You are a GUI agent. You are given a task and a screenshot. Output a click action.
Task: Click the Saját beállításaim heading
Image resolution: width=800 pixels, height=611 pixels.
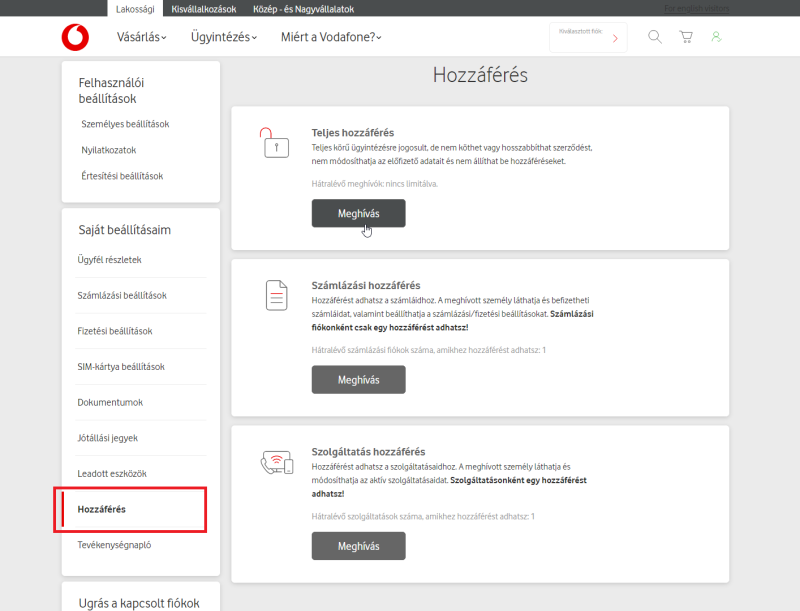click(124, 230)
